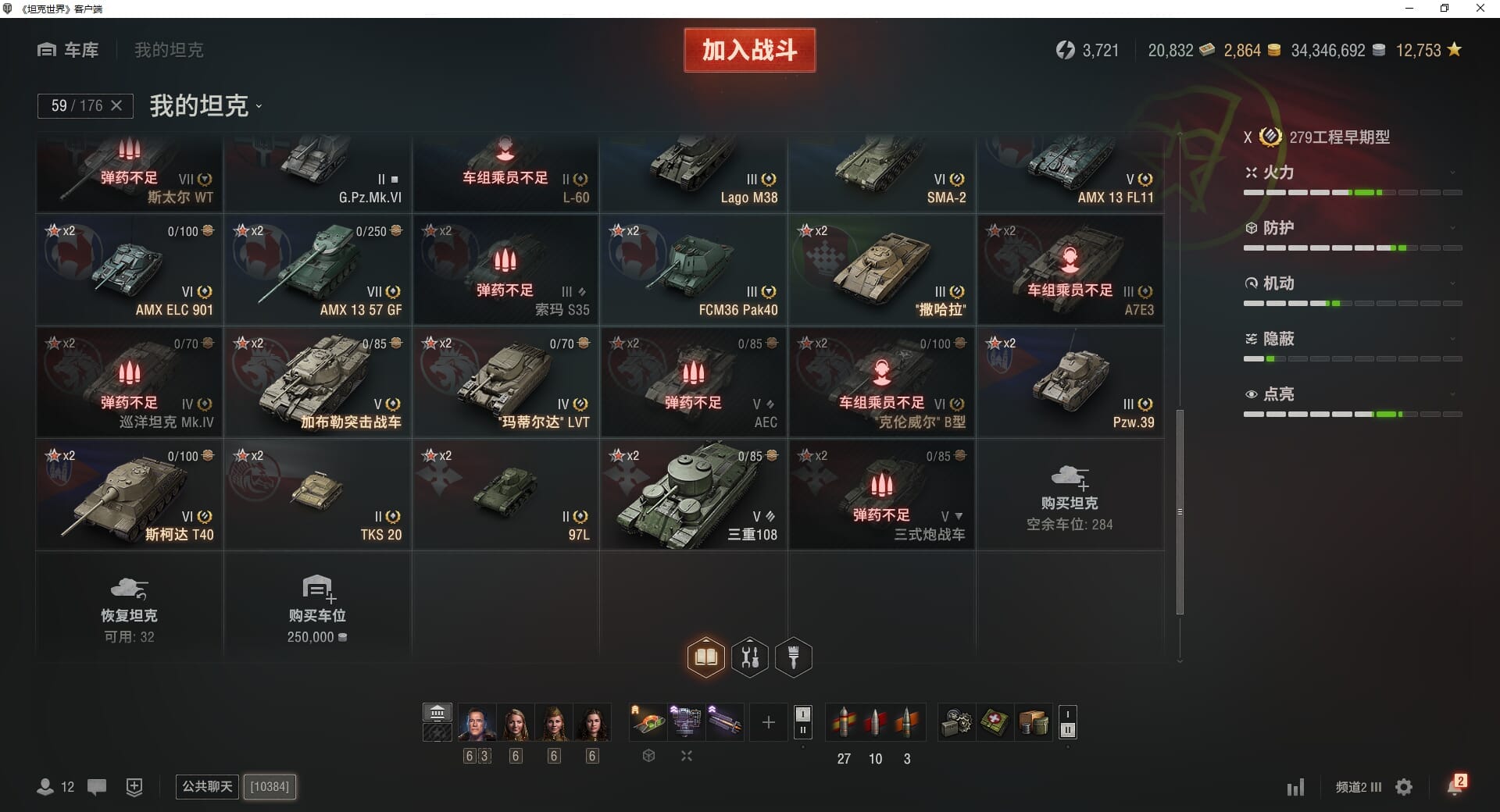
Task: Click the empty equipment slot plus icon
Action: [768, 722]
